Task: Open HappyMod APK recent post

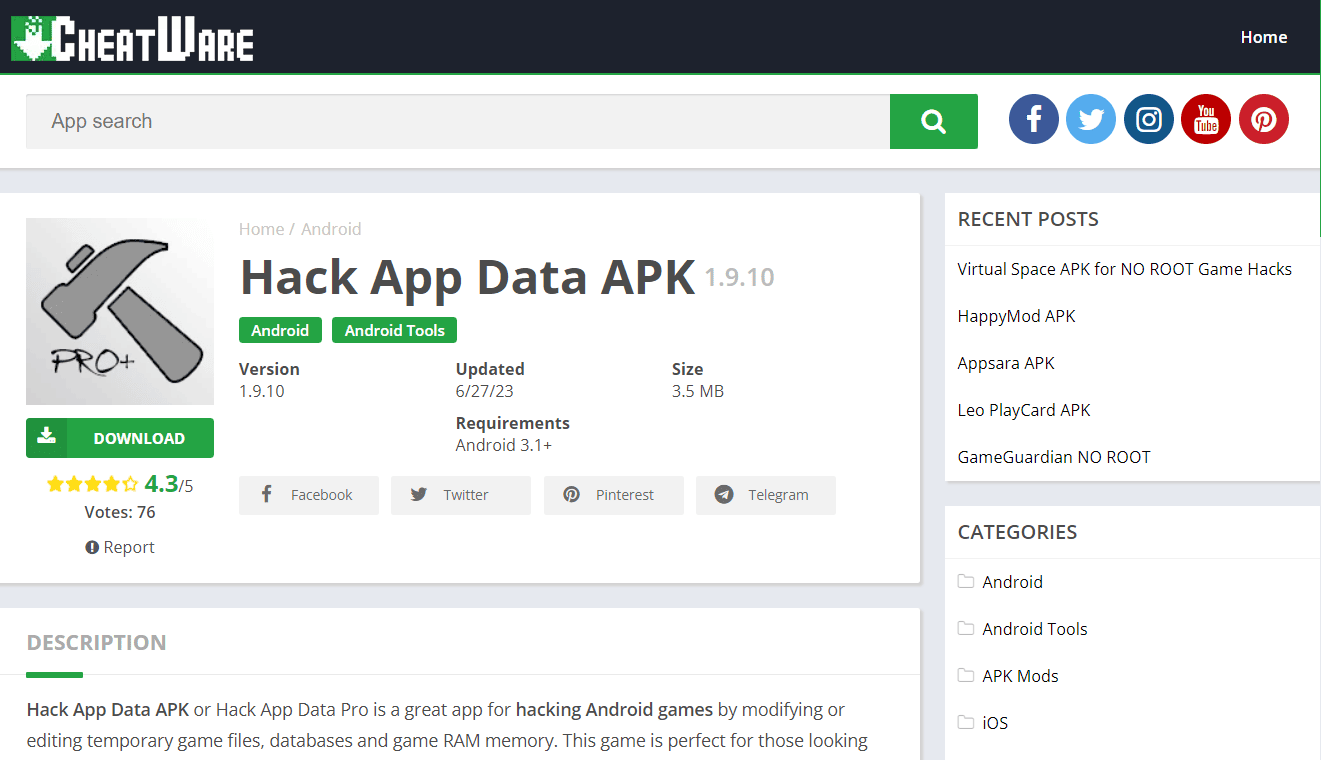Action: (1016, 316)
